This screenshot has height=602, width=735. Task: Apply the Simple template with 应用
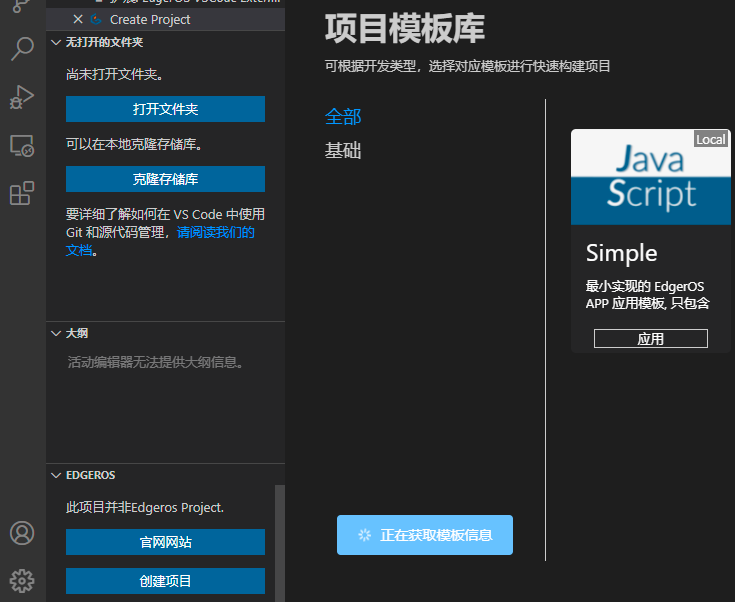(x=651, y=339)
